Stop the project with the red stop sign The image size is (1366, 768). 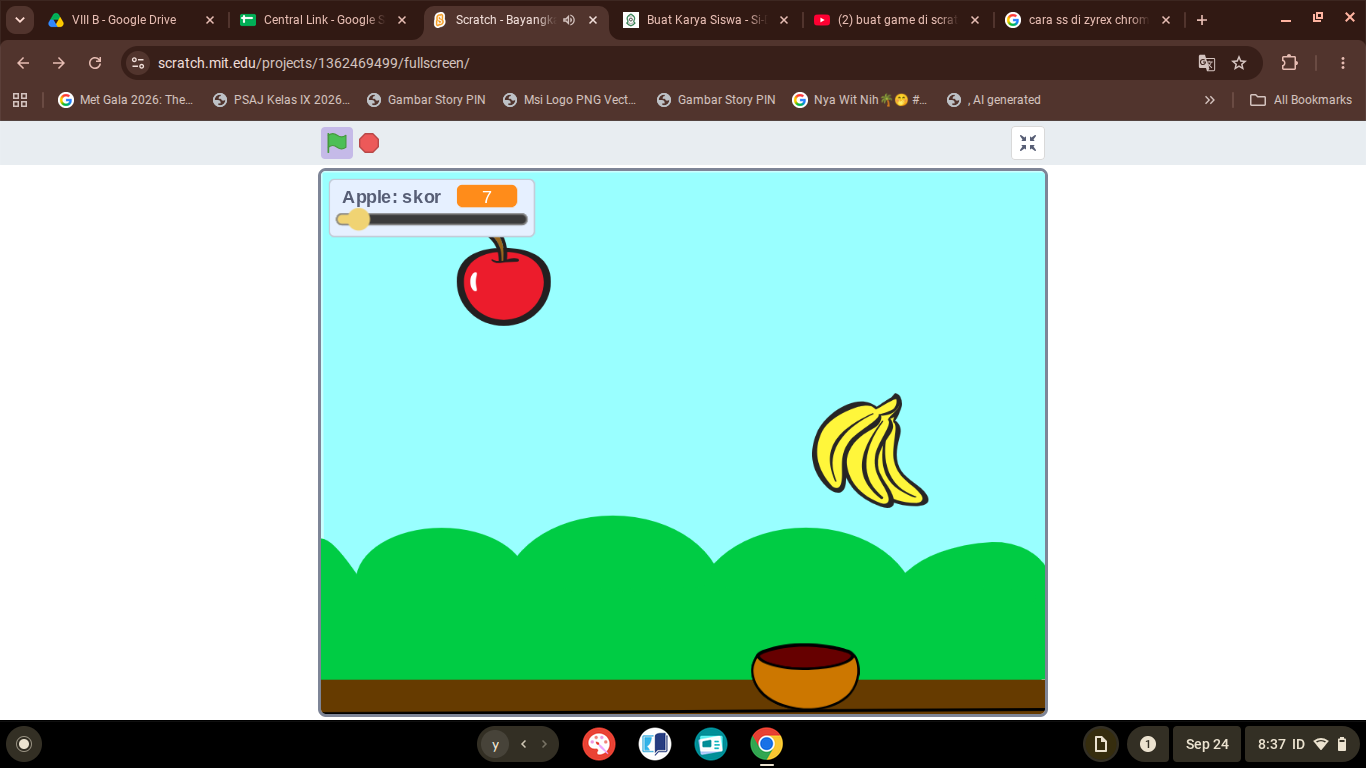pyautogui.click(x=369, y=143)
